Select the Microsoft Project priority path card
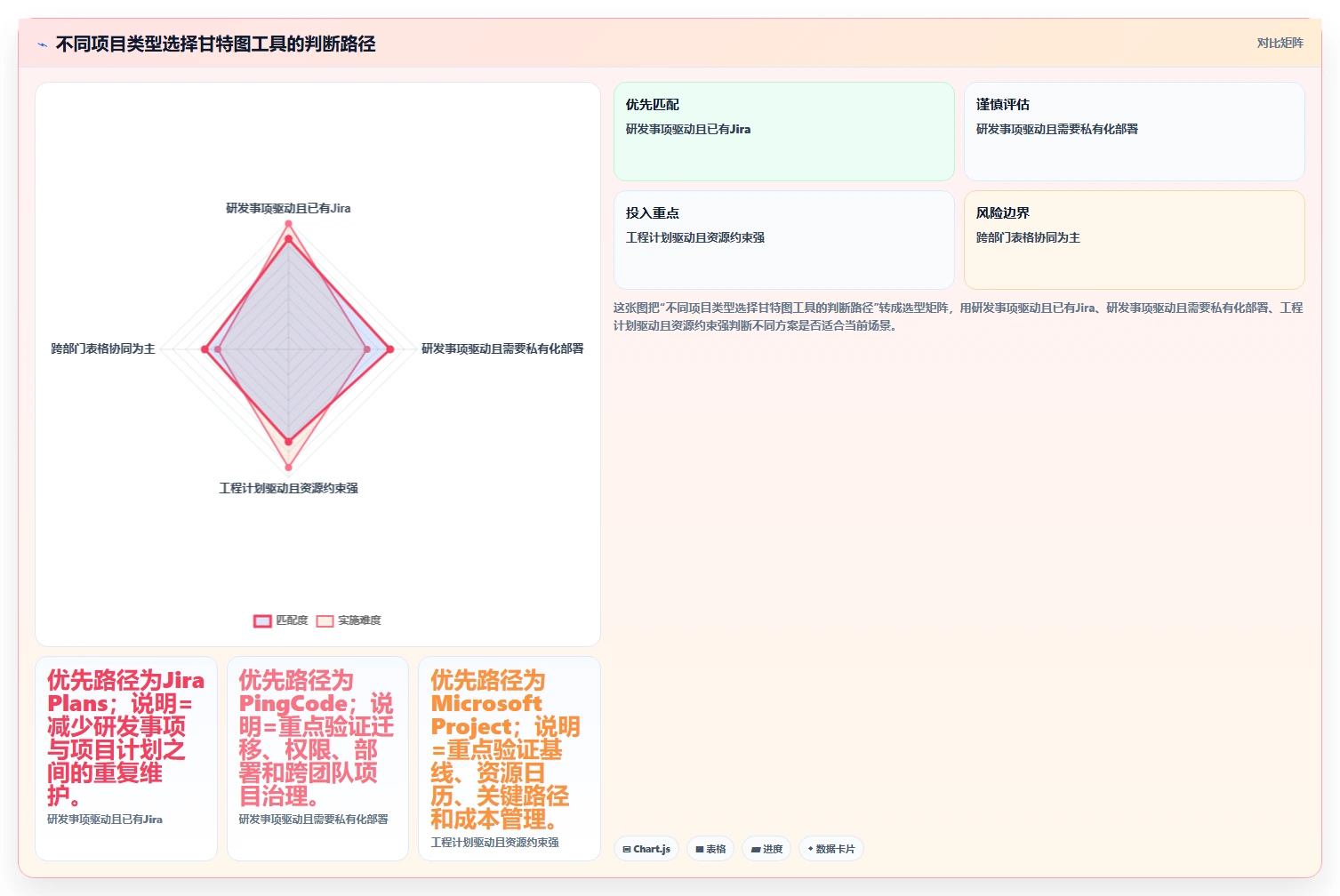 pyautogui.click(x=510, y=758)
